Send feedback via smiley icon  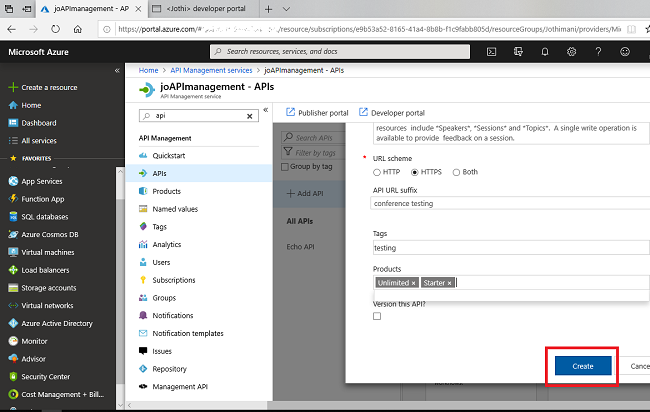pyautogui.click(x=625, y=52)
